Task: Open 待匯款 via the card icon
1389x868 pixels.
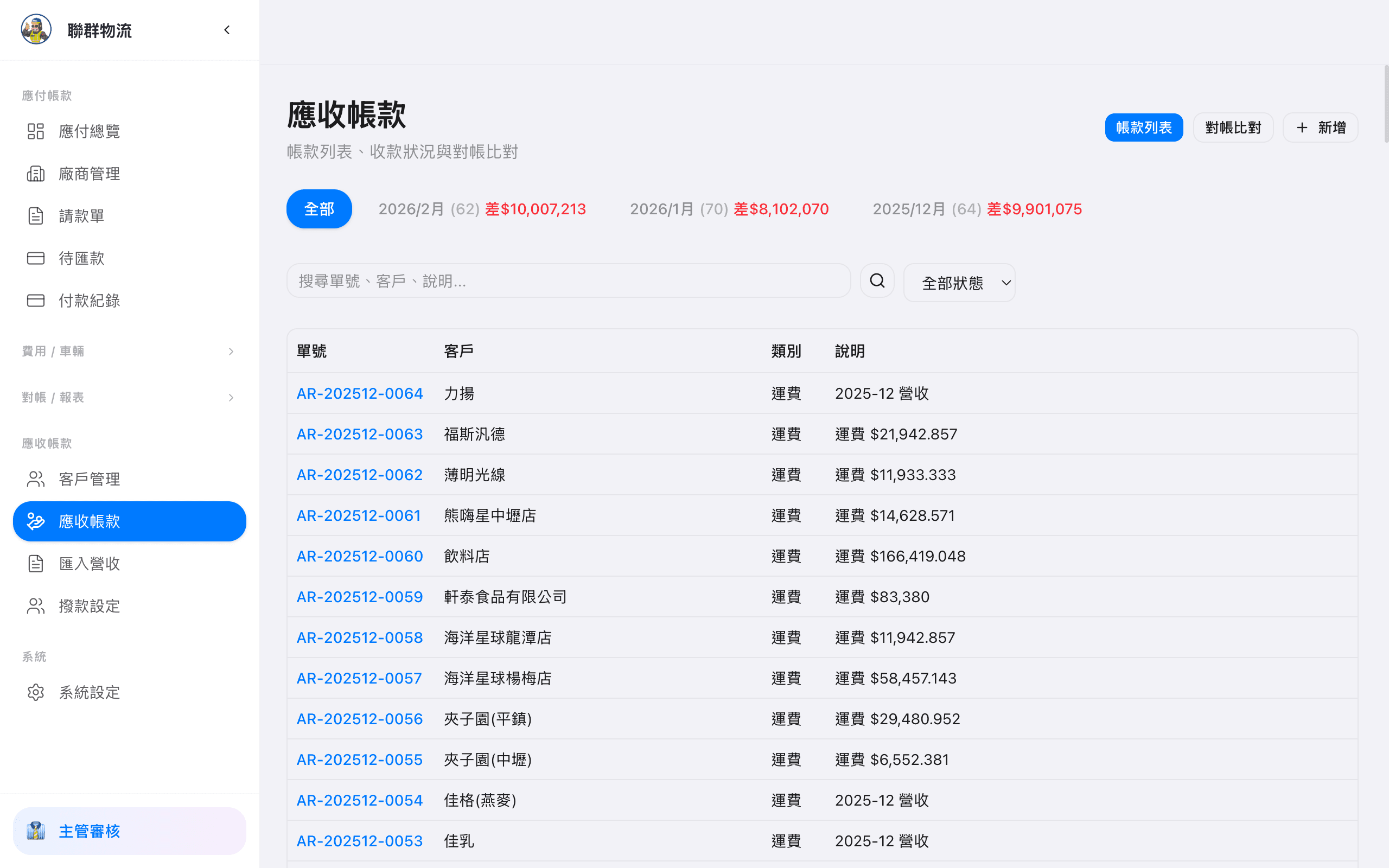Action: click(x=36, y=258)
